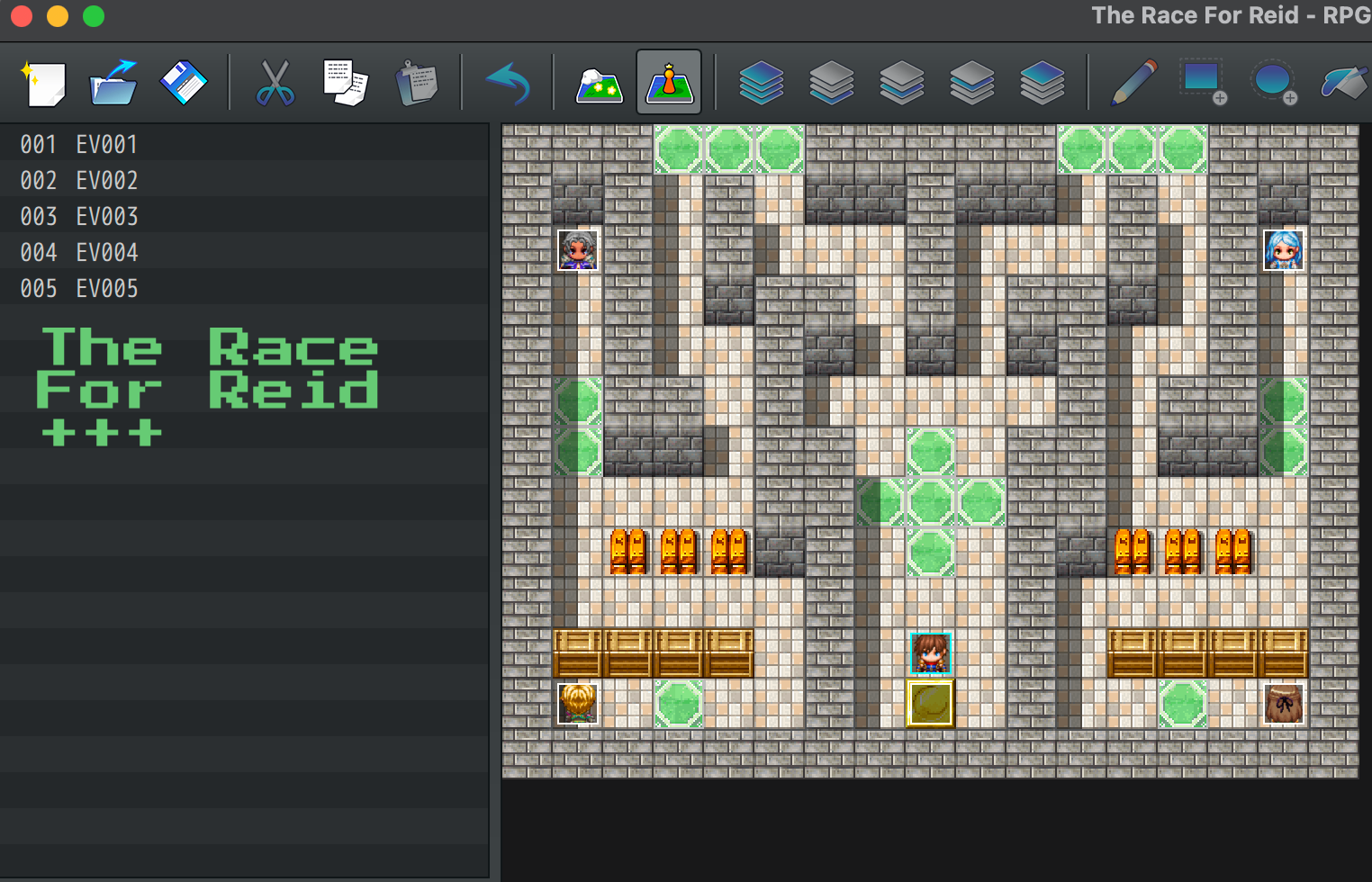Create a new project with the New icon

point(44,83)
